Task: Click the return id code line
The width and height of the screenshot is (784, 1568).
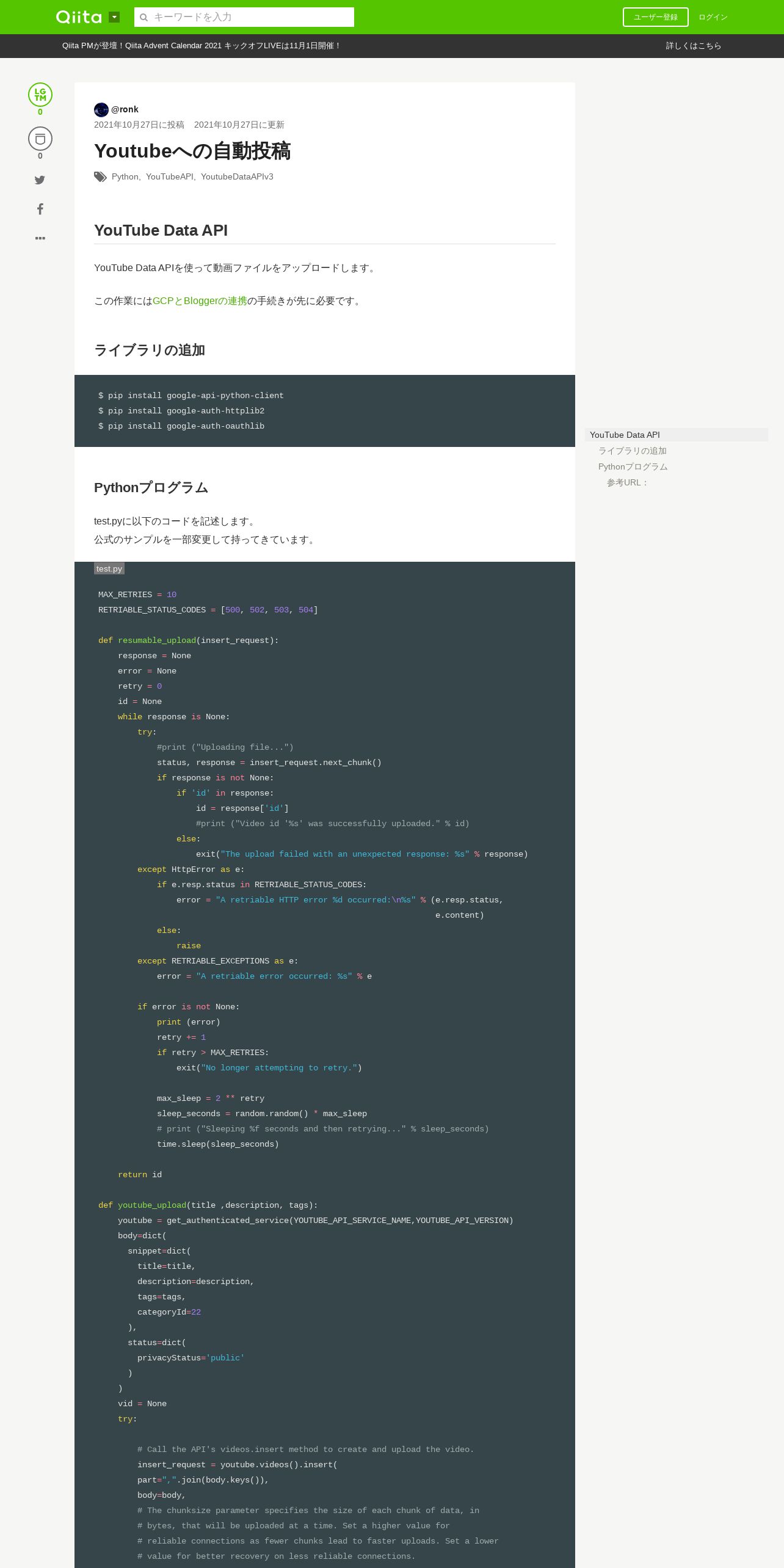Action: pyautogui.click(x=140, y=1175)
